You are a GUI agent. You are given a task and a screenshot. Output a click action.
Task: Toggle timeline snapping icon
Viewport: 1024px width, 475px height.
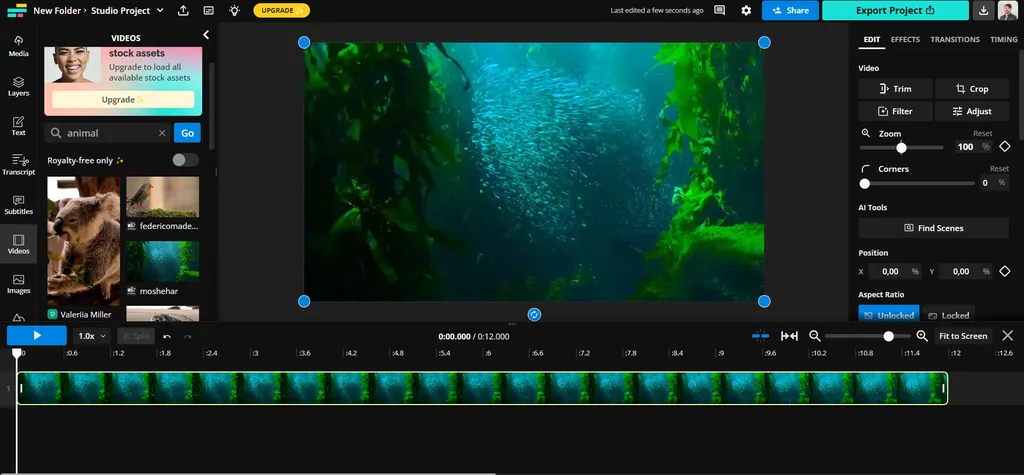(760, 336)
